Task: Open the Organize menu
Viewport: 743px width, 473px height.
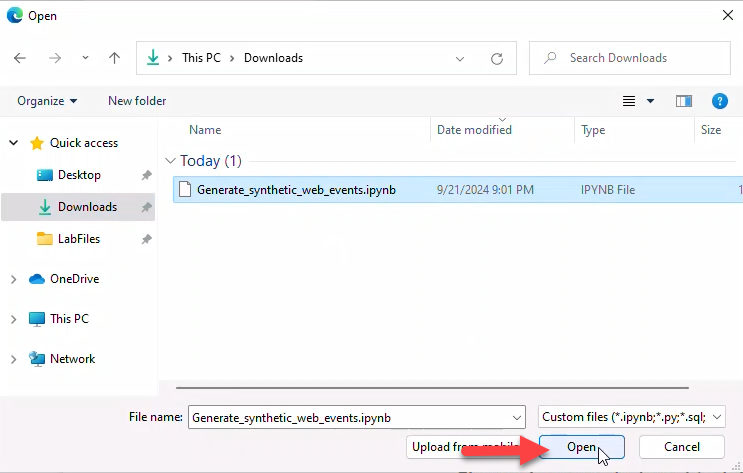Action: pos(47,101)
